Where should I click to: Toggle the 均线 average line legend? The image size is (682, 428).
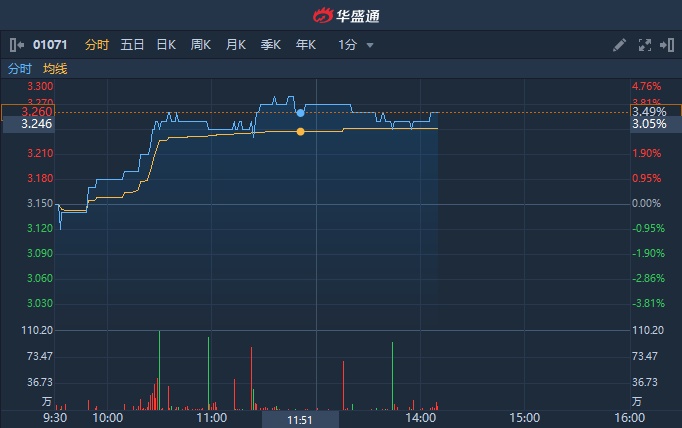pos(55,69)
